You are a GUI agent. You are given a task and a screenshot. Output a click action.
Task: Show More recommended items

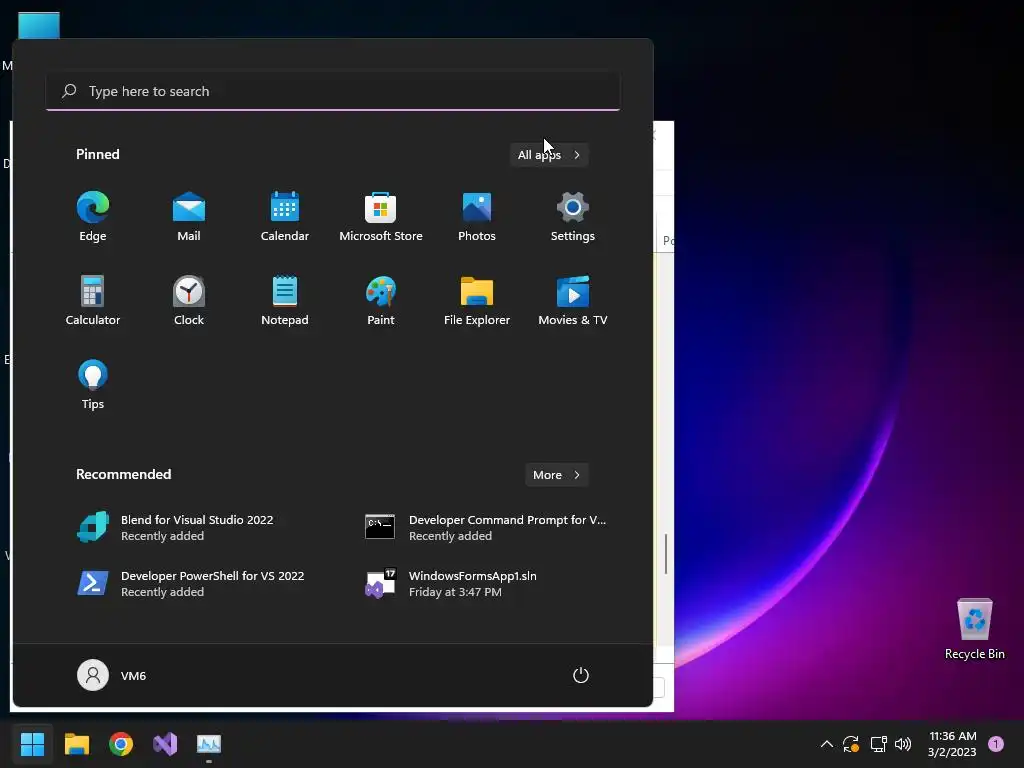click(x=556, y=475)
